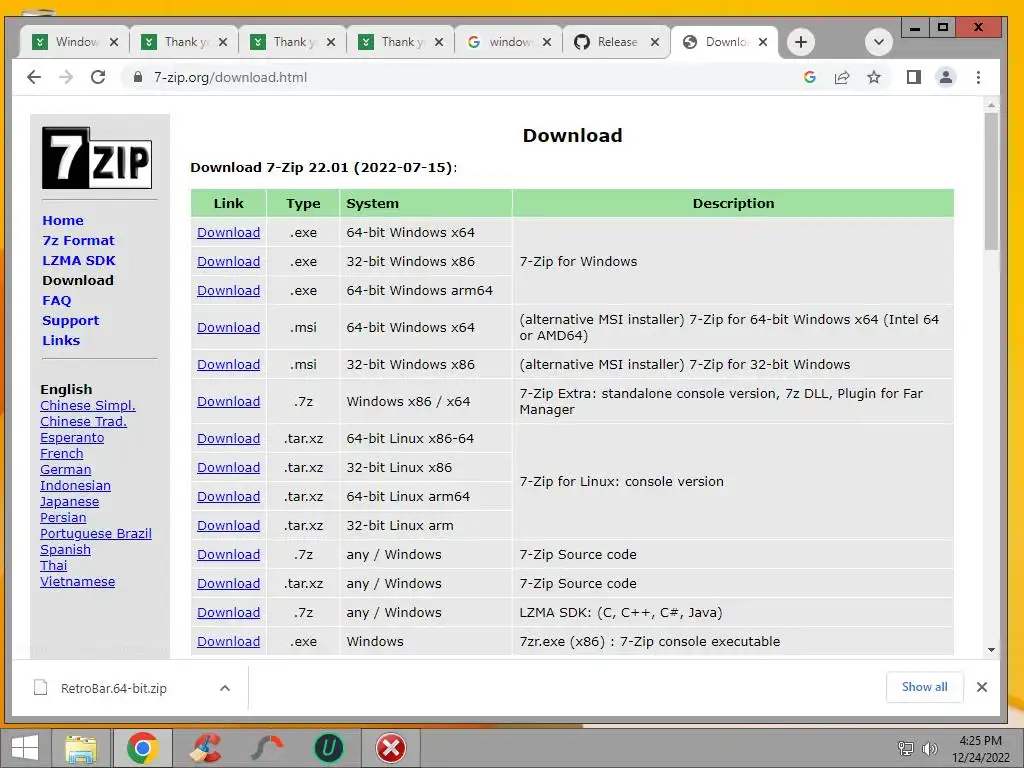
Task: Open RetroBar.64-bit.zip downloaded file
Action: coord(114,688)
